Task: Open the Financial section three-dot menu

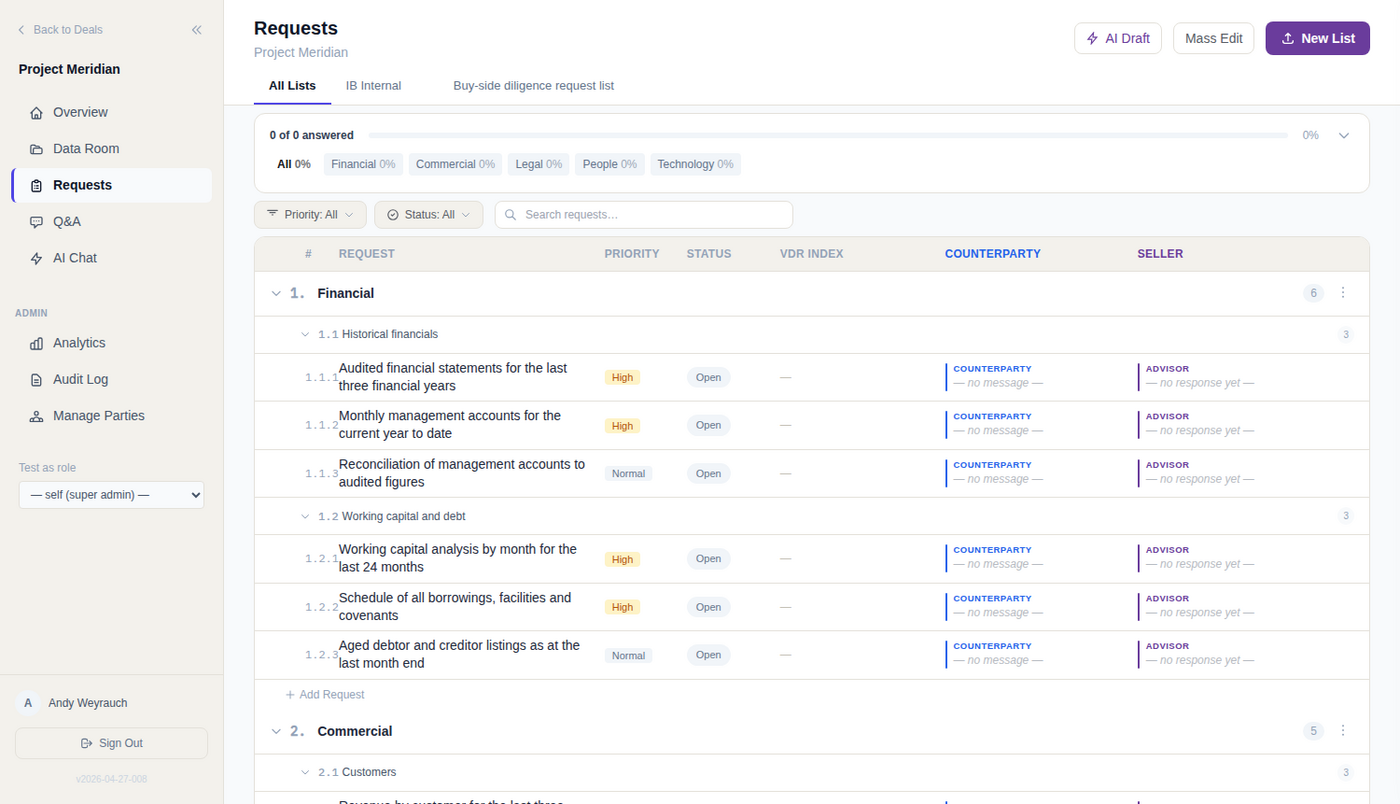Action: point(1343,293)
